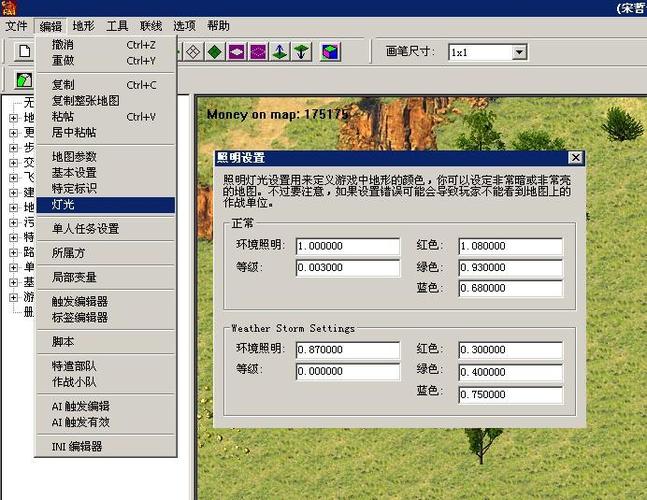Click the purple flat tile toolbar icon
647x500 pixels.
coord(236,51)
